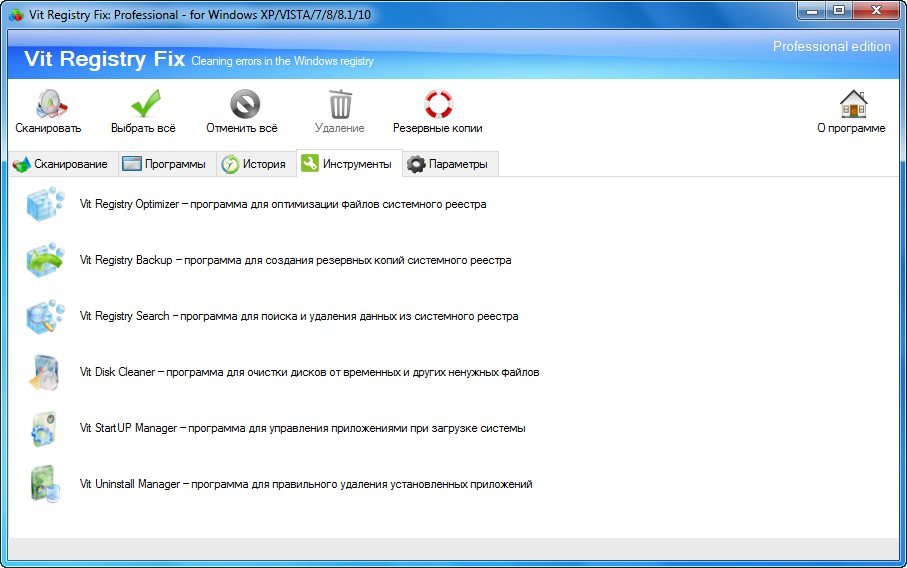This screenshot has width=907, height=568.
Task: Click the Vit Registry Fix header title
Action: [105, 59]
